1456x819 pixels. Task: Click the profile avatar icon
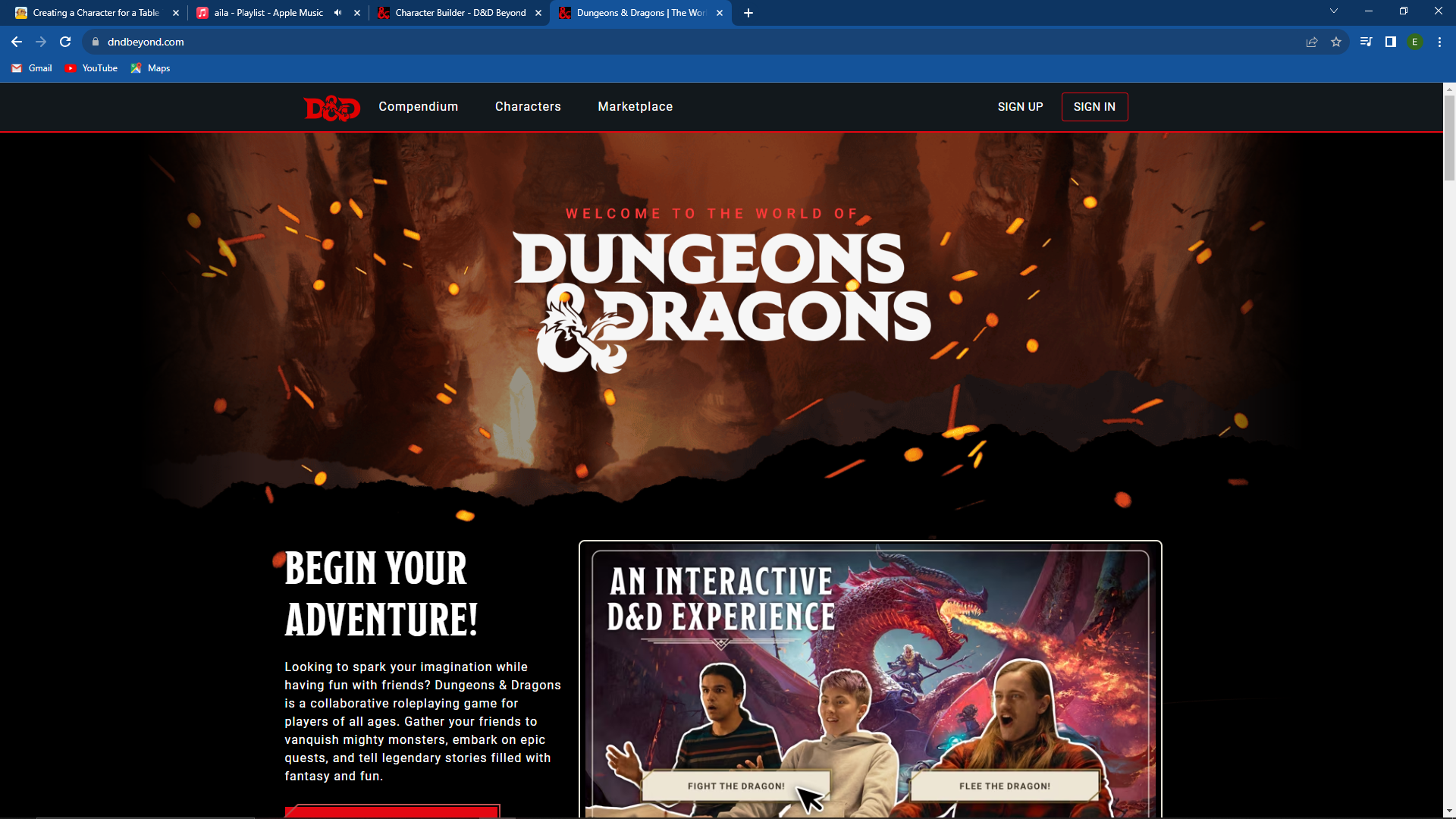pyautogui.click(x=1415, y=42)
